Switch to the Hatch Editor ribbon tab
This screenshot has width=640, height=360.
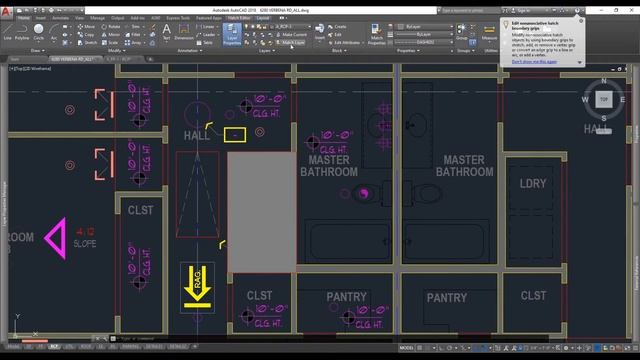coord(239,18)
